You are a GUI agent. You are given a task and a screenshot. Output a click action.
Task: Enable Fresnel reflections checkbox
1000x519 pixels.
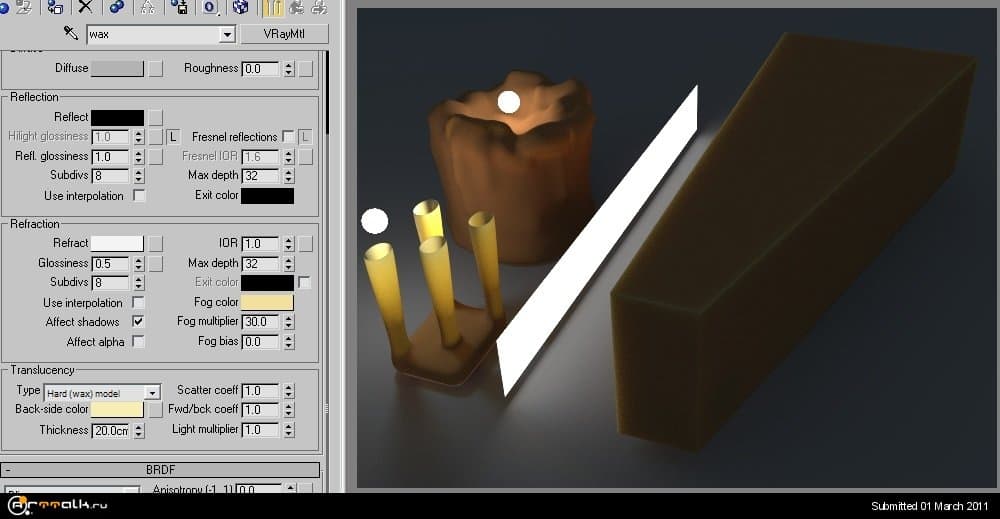pyautogui.click(x=288, y=136)
